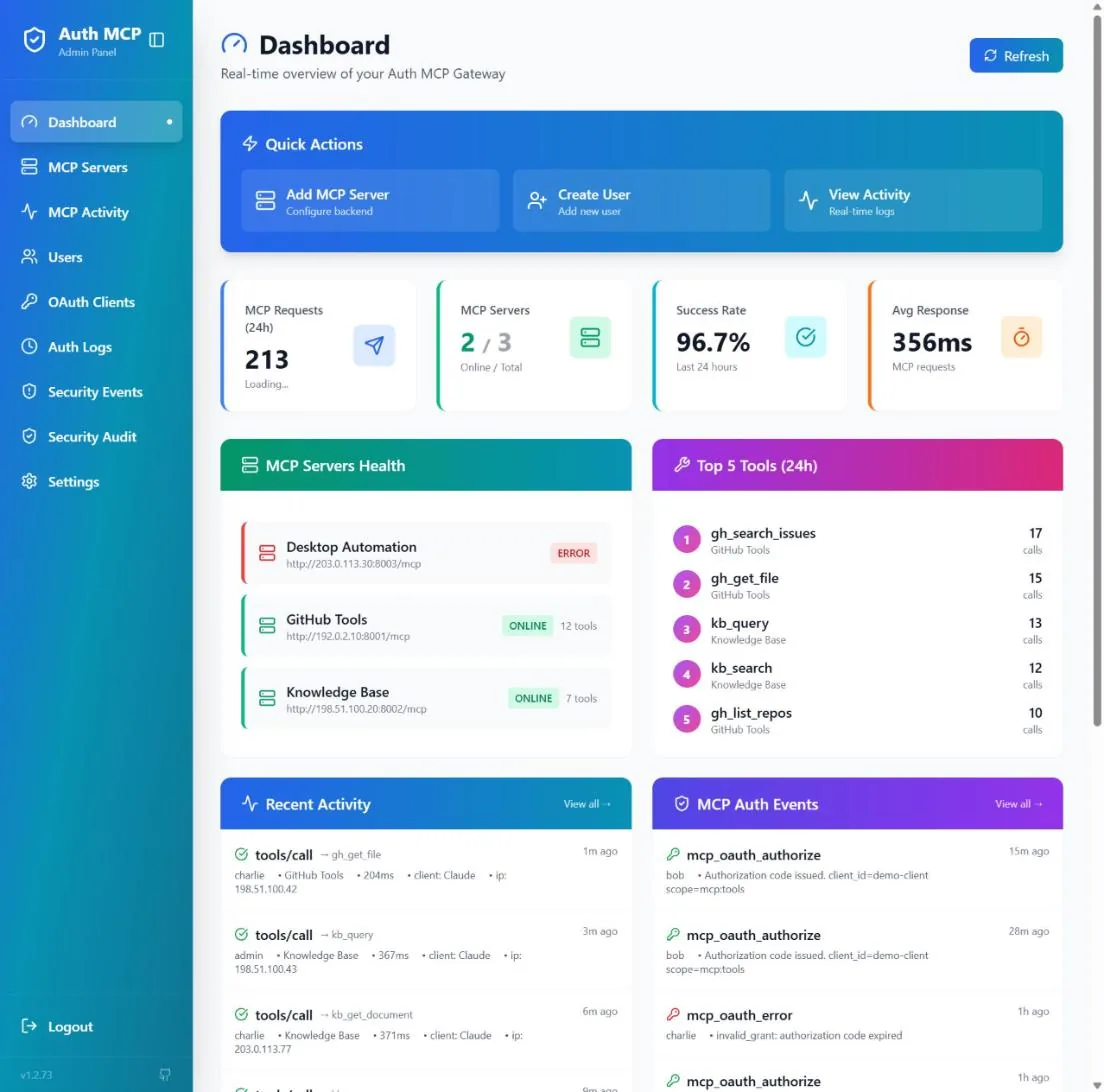
Task: Click the 356ms average response value
Action: coord(932,342)
